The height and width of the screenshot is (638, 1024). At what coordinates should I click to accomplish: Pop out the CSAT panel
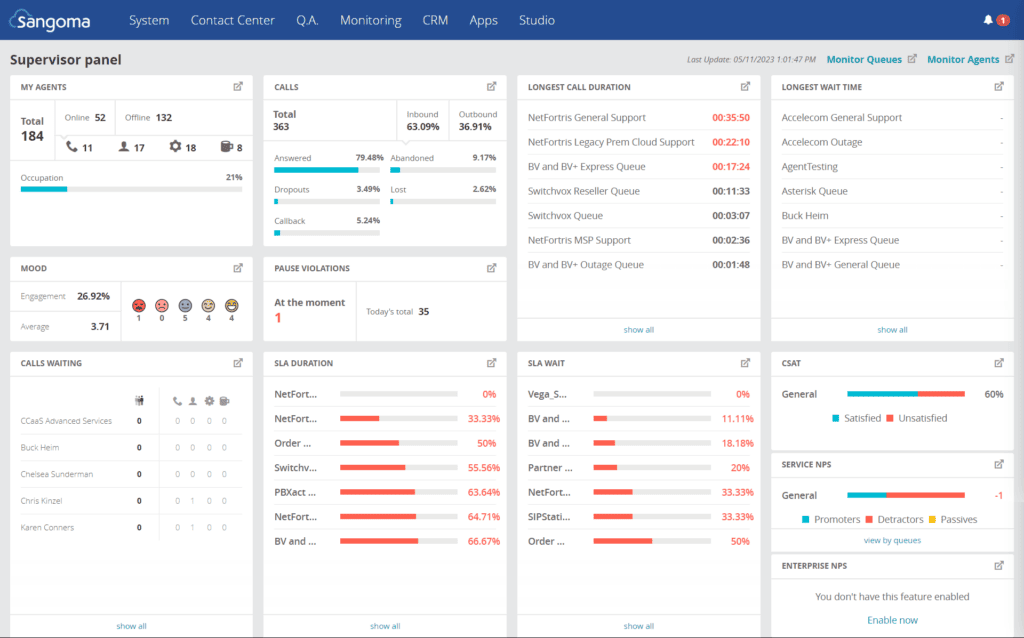point(999,363)
